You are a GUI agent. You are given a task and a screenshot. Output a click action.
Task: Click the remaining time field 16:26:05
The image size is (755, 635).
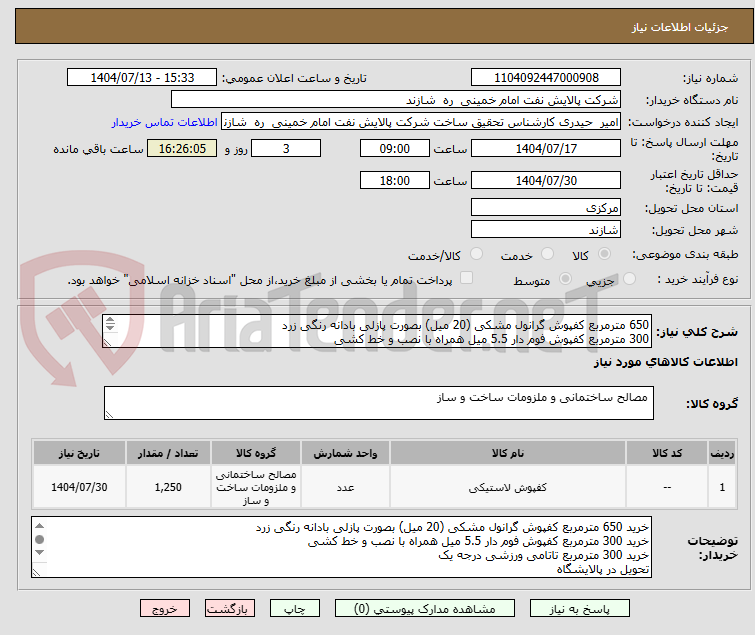tap(182, 148)
